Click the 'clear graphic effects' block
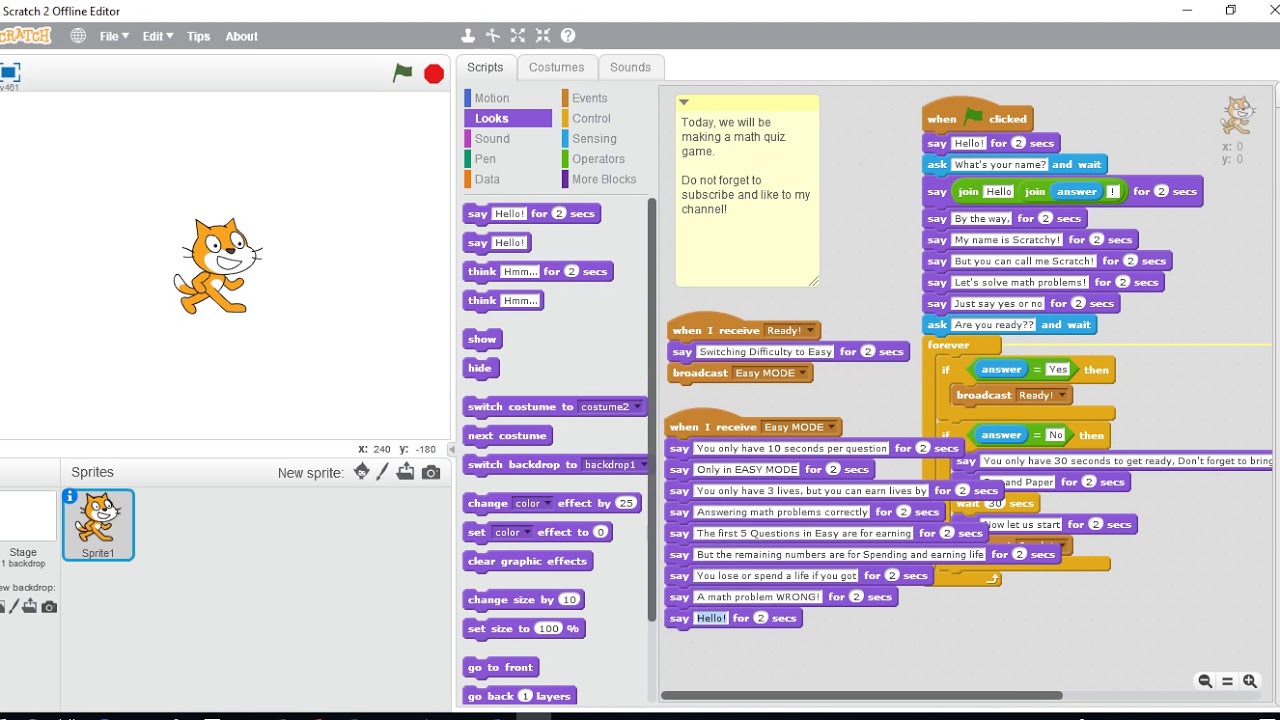1280x720 pixels. click(528, 561)
